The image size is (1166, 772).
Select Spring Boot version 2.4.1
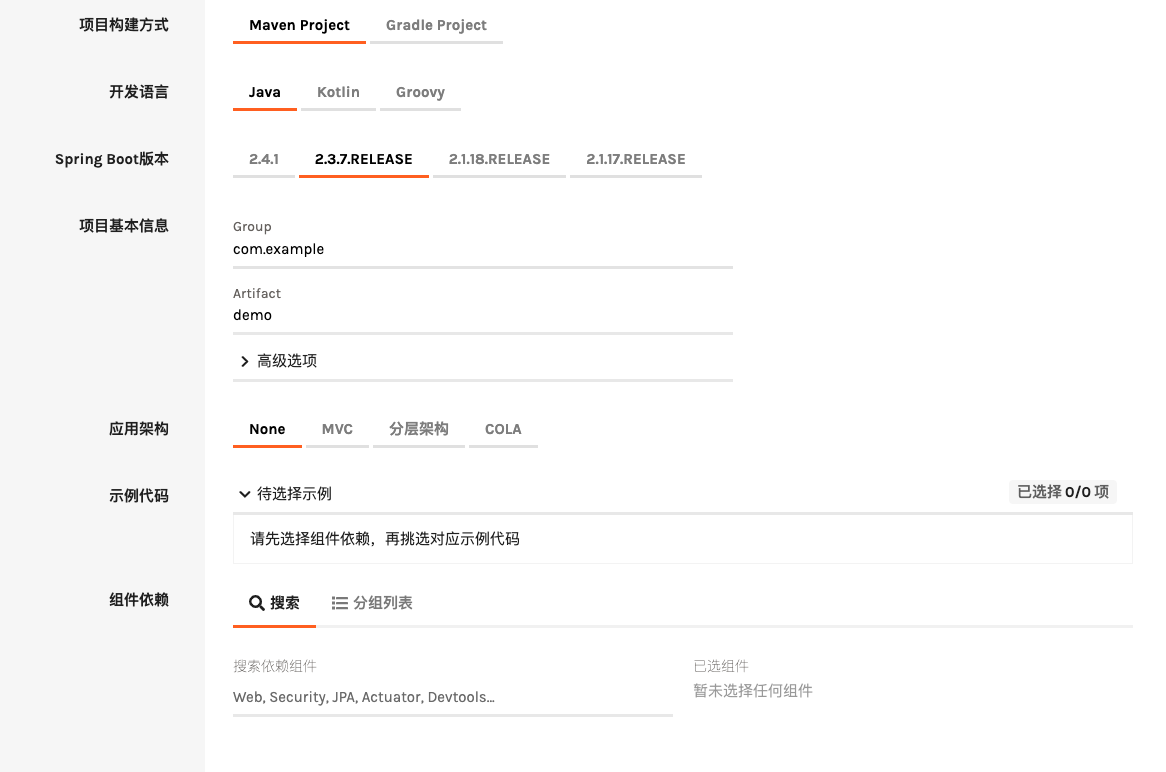(x=264, y=159)
